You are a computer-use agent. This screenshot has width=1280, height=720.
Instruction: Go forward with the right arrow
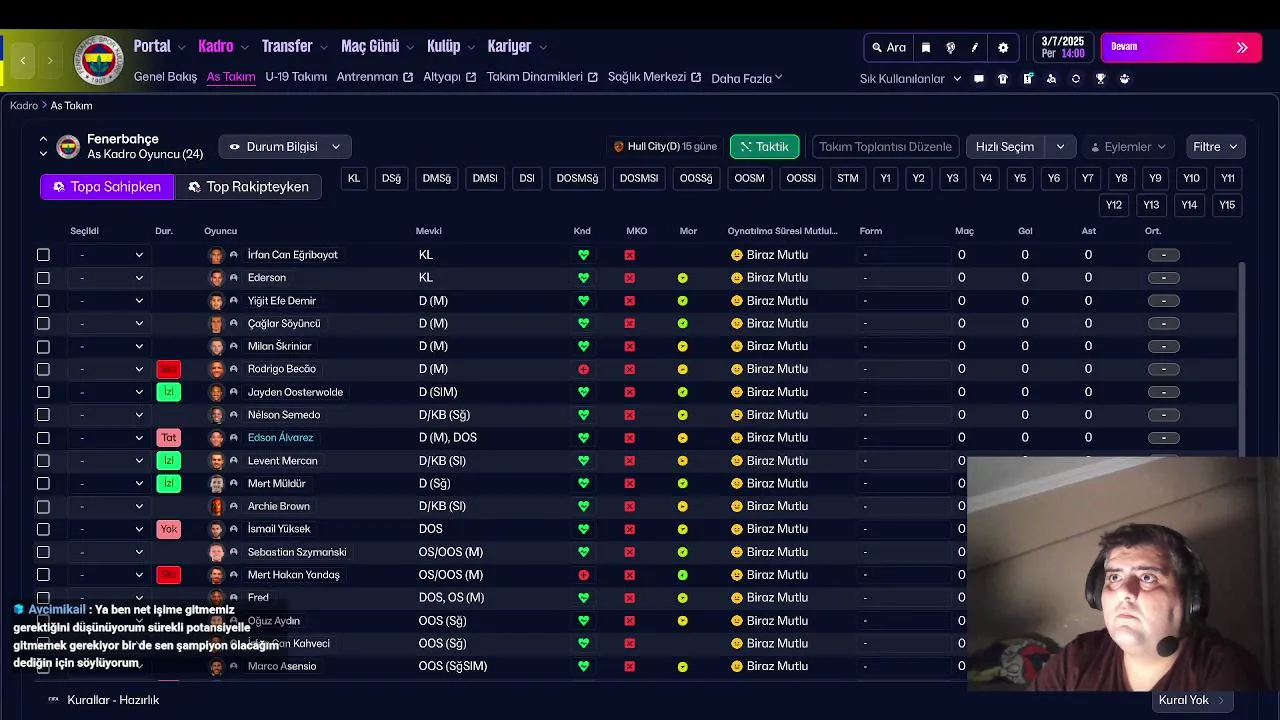click(50, 60)
